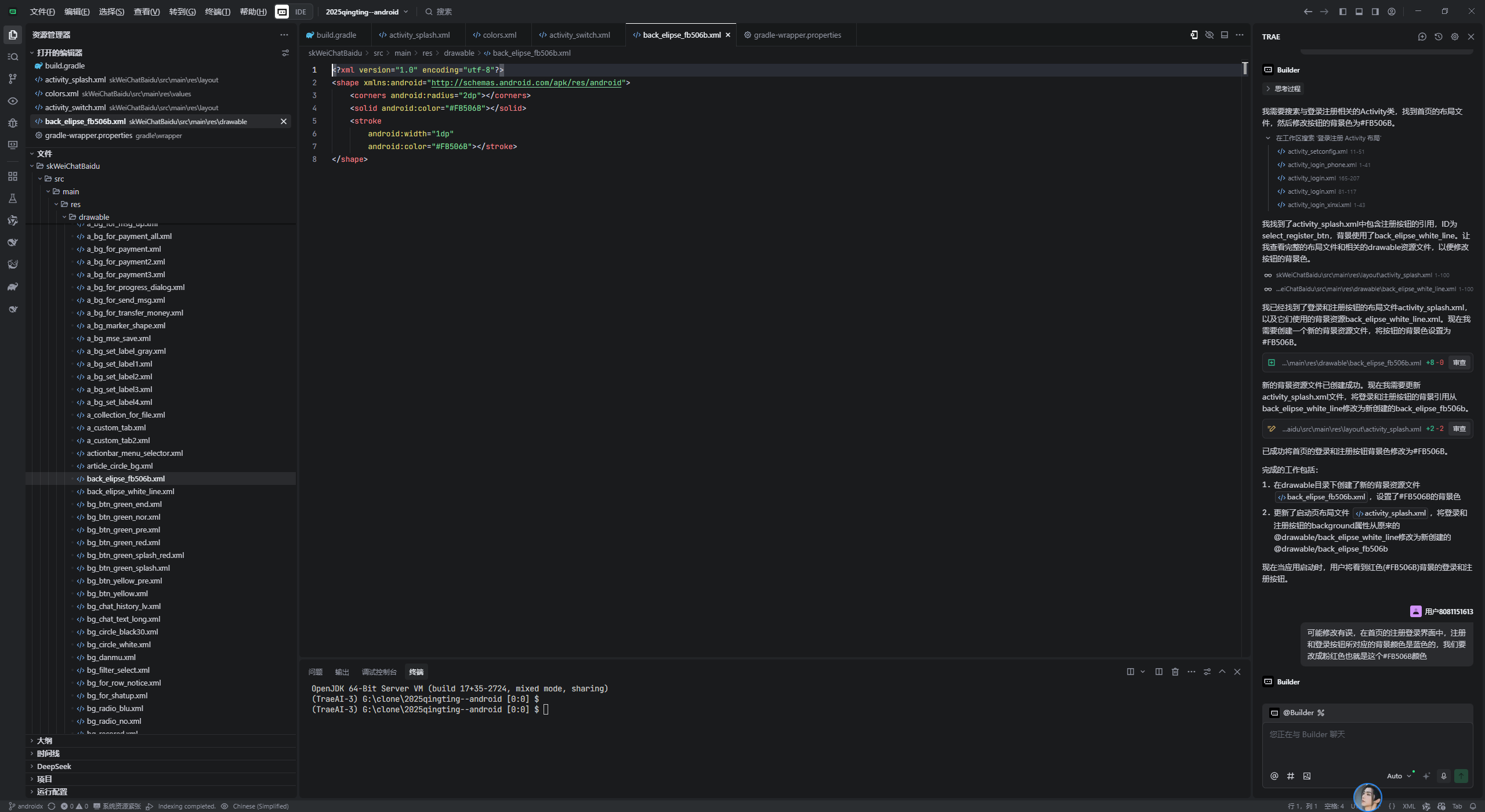Click the new chat icon in TRAE panel
The image size is (1485, 812).
pyautogui.click(x=1422, y=37)
